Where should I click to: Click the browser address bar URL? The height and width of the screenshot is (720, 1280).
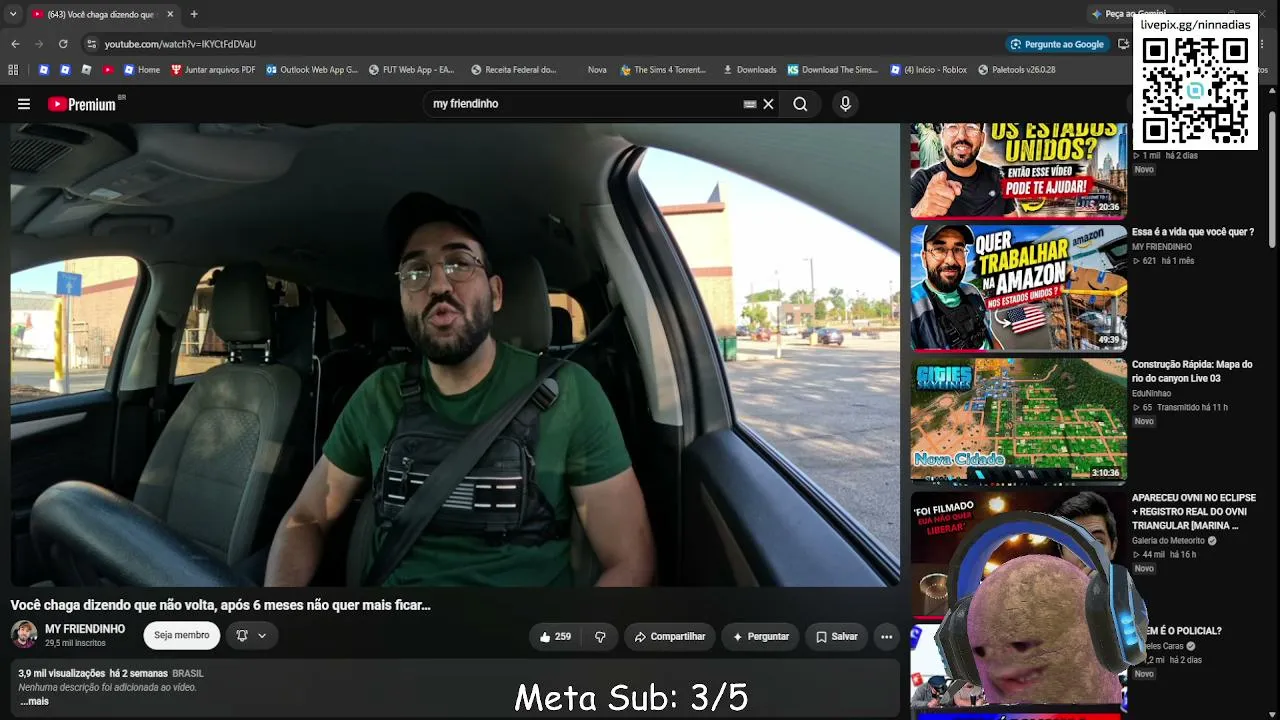tap(180, 44)
